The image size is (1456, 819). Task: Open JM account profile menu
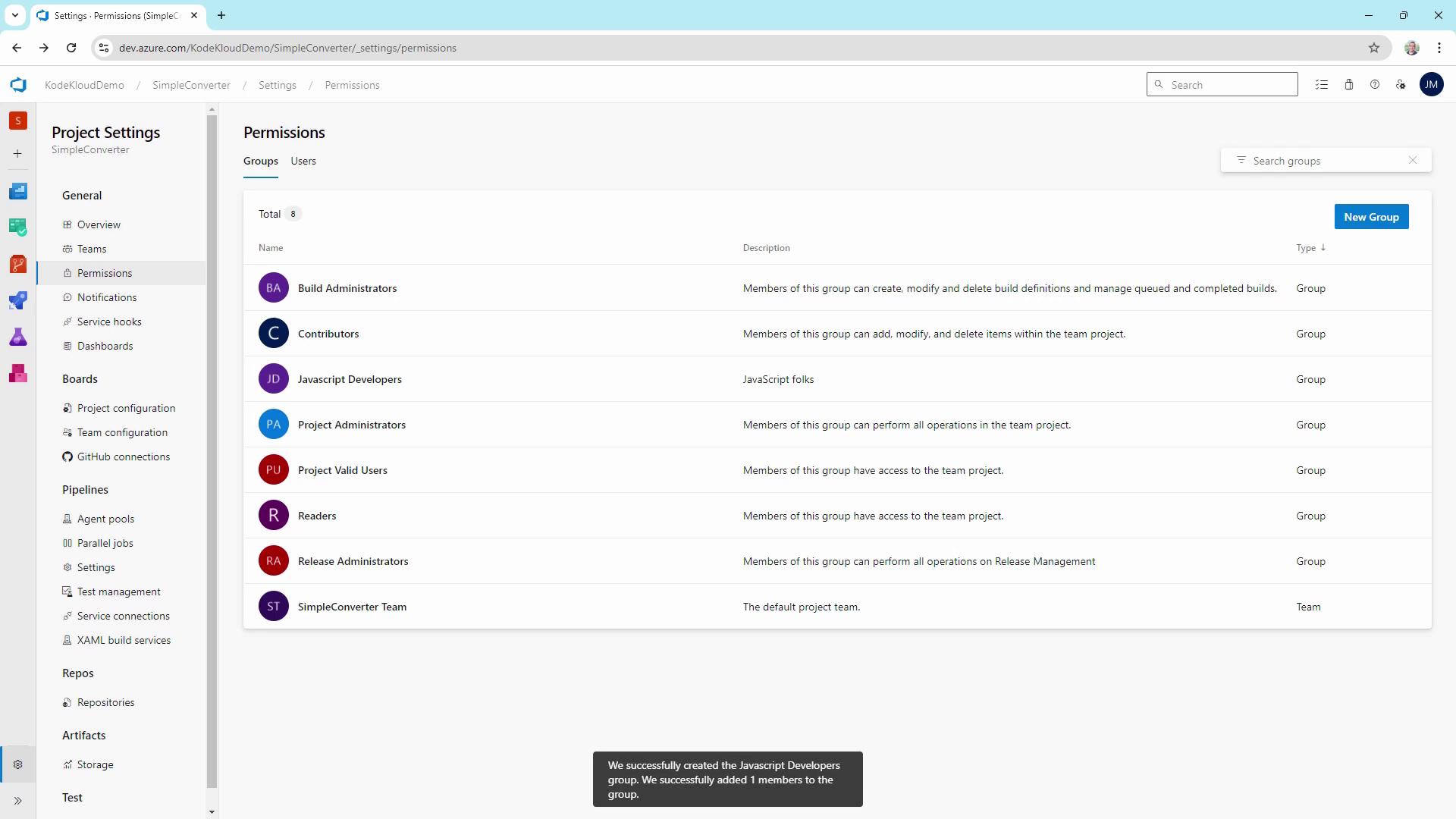click(x=1431, y=85)
